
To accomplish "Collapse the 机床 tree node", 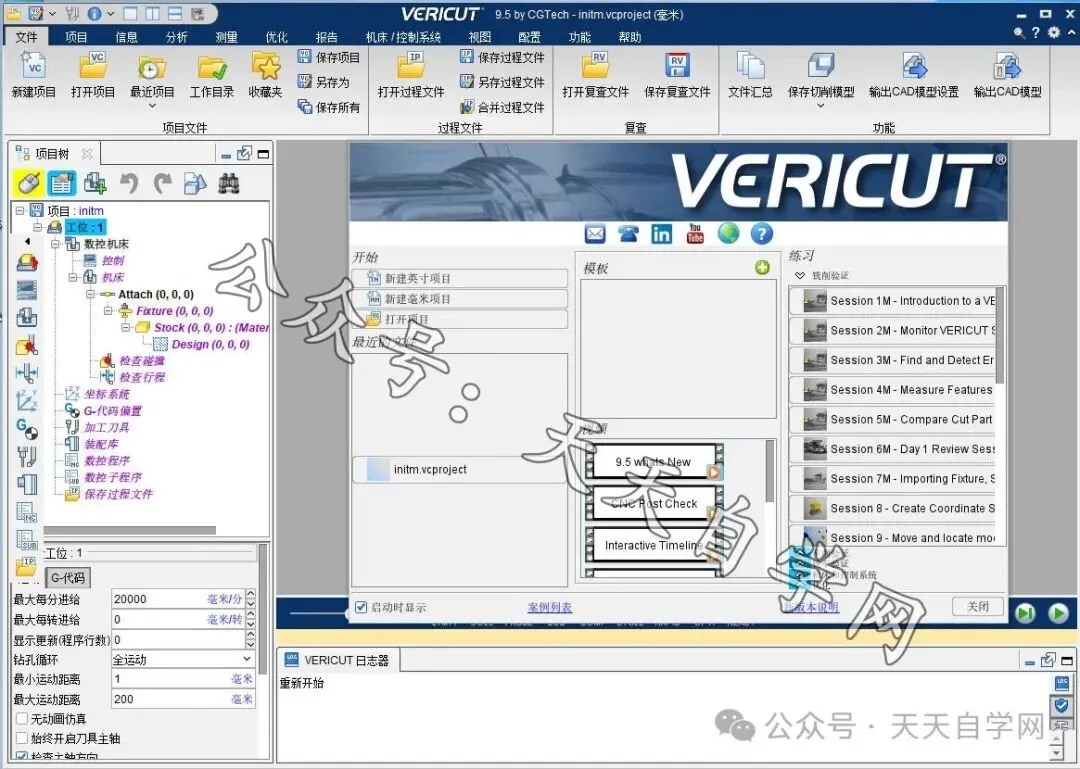I will pyautogui.click(x=72, y=278).
